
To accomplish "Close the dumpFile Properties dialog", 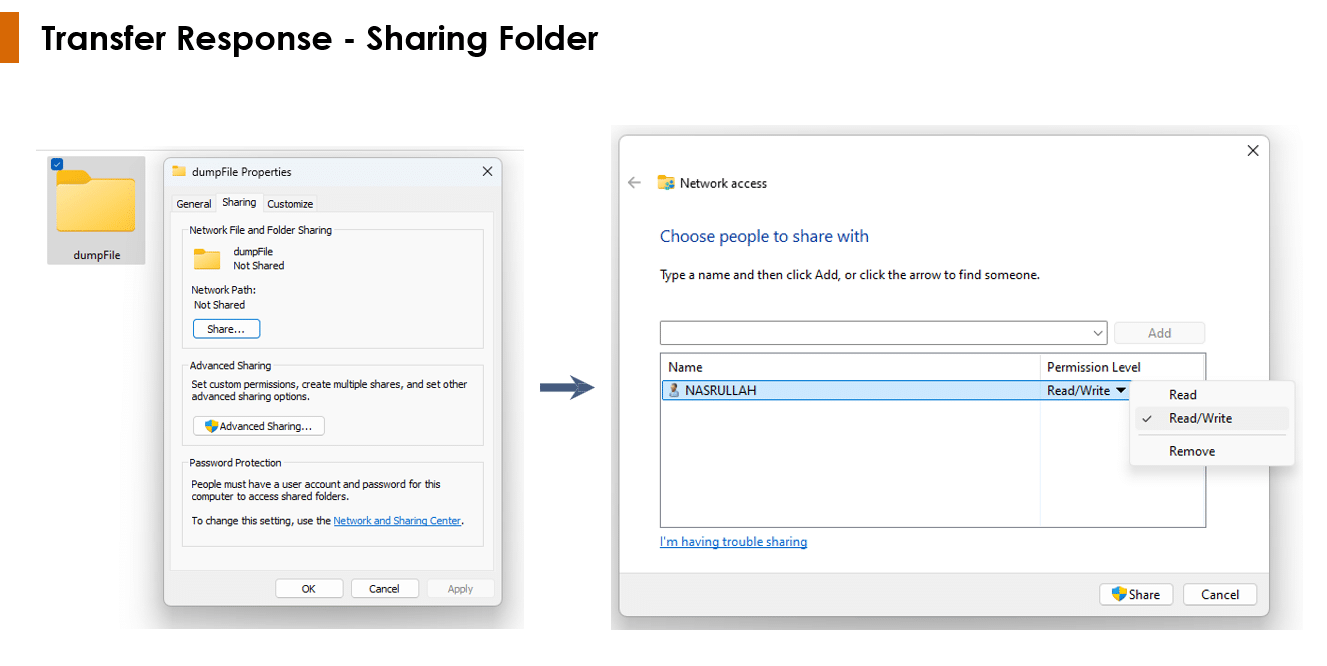I will [487, 171].
